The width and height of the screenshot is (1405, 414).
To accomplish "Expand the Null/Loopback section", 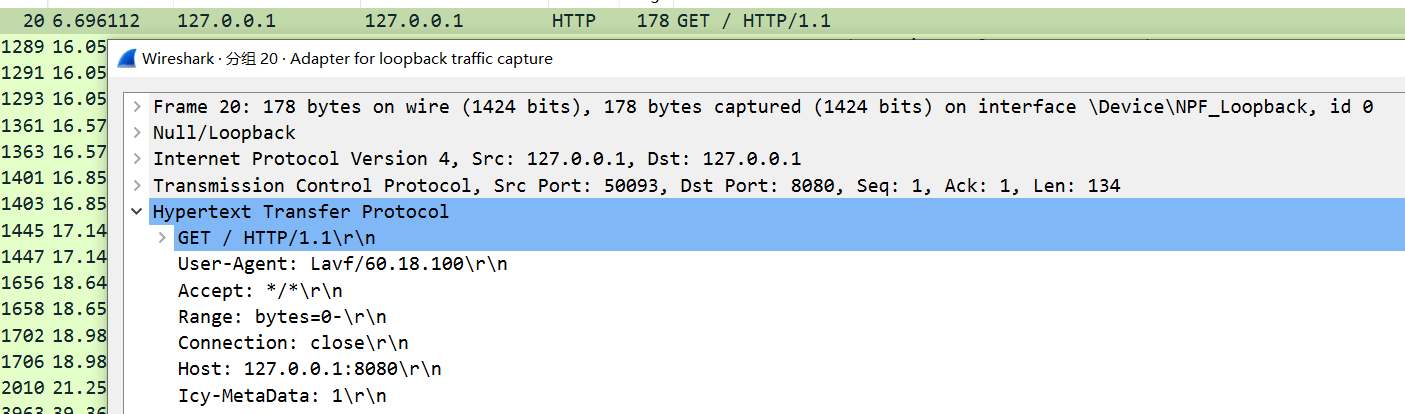I will 137,133.
